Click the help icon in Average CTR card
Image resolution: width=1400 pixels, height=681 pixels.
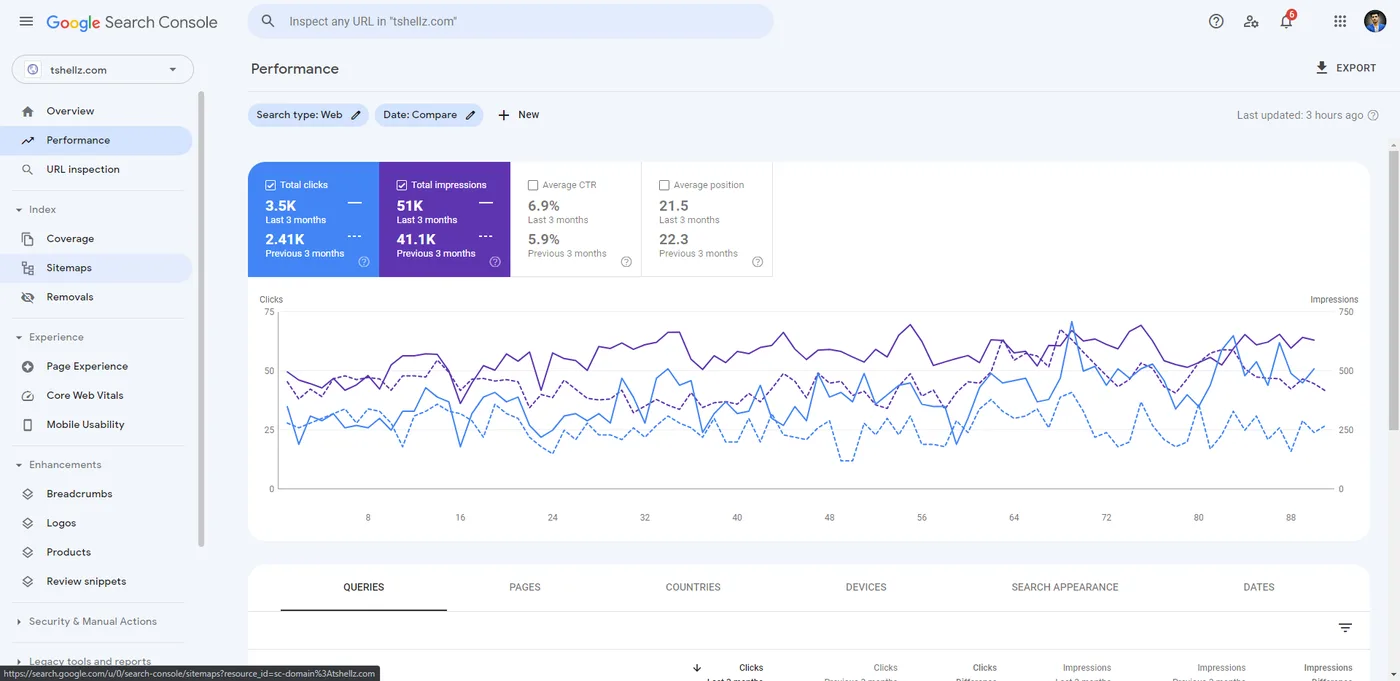(626, 262)
